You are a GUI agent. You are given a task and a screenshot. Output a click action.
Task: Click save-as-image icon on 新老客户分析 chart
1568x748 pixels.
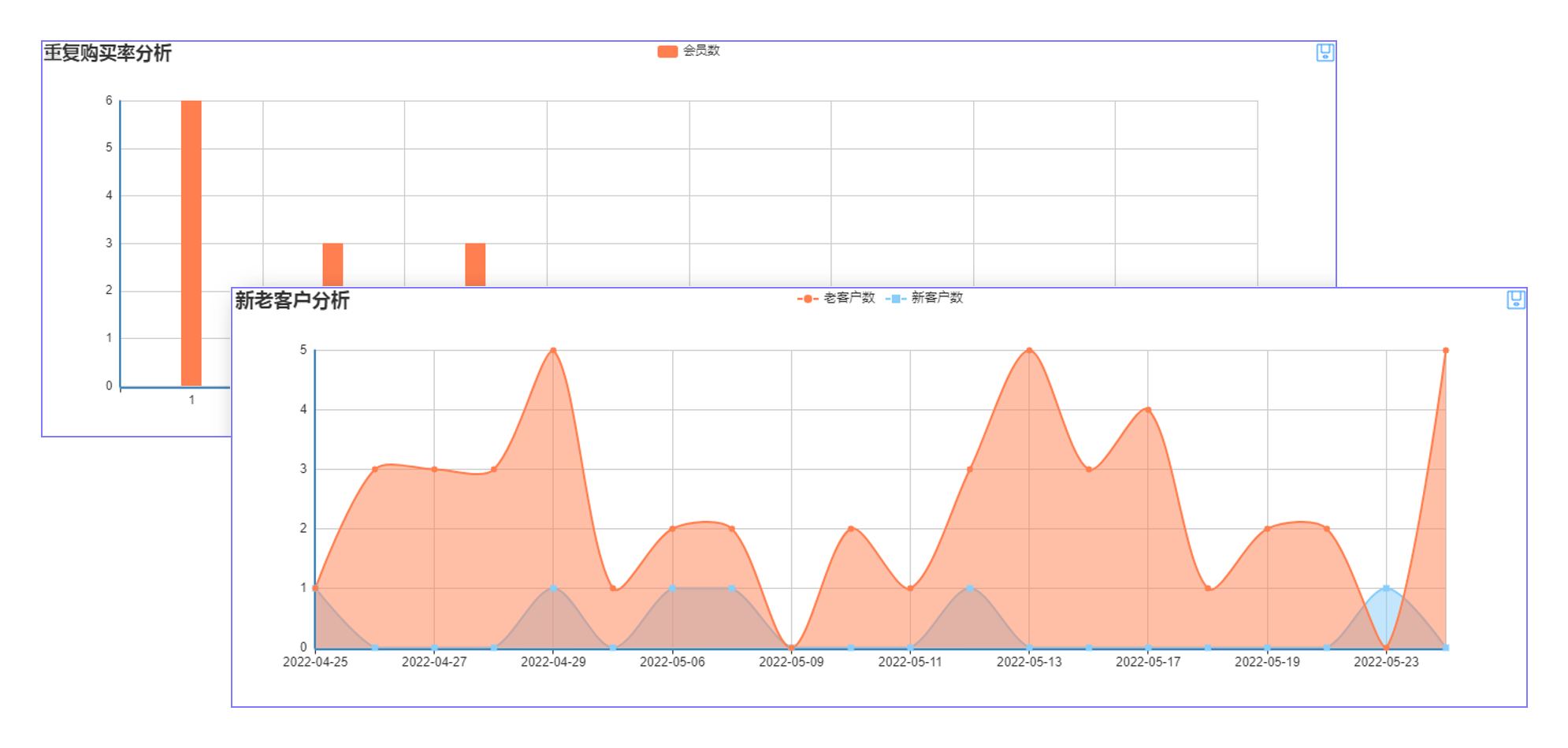[x=1515, y=300]
